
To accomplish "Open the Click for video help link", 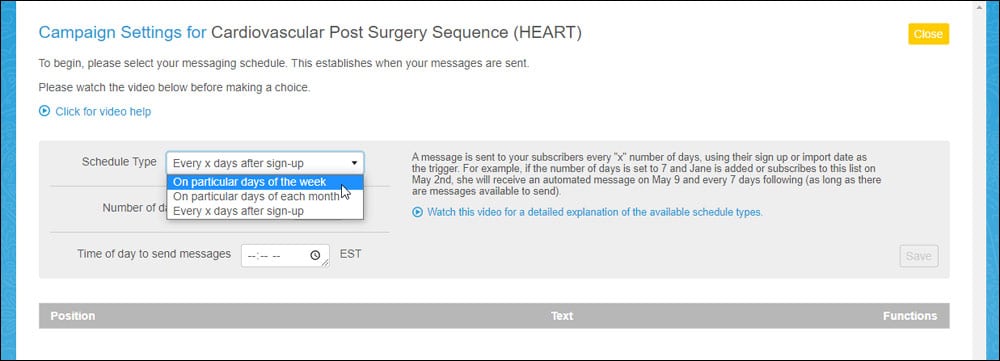I will [x=103, y=112].
